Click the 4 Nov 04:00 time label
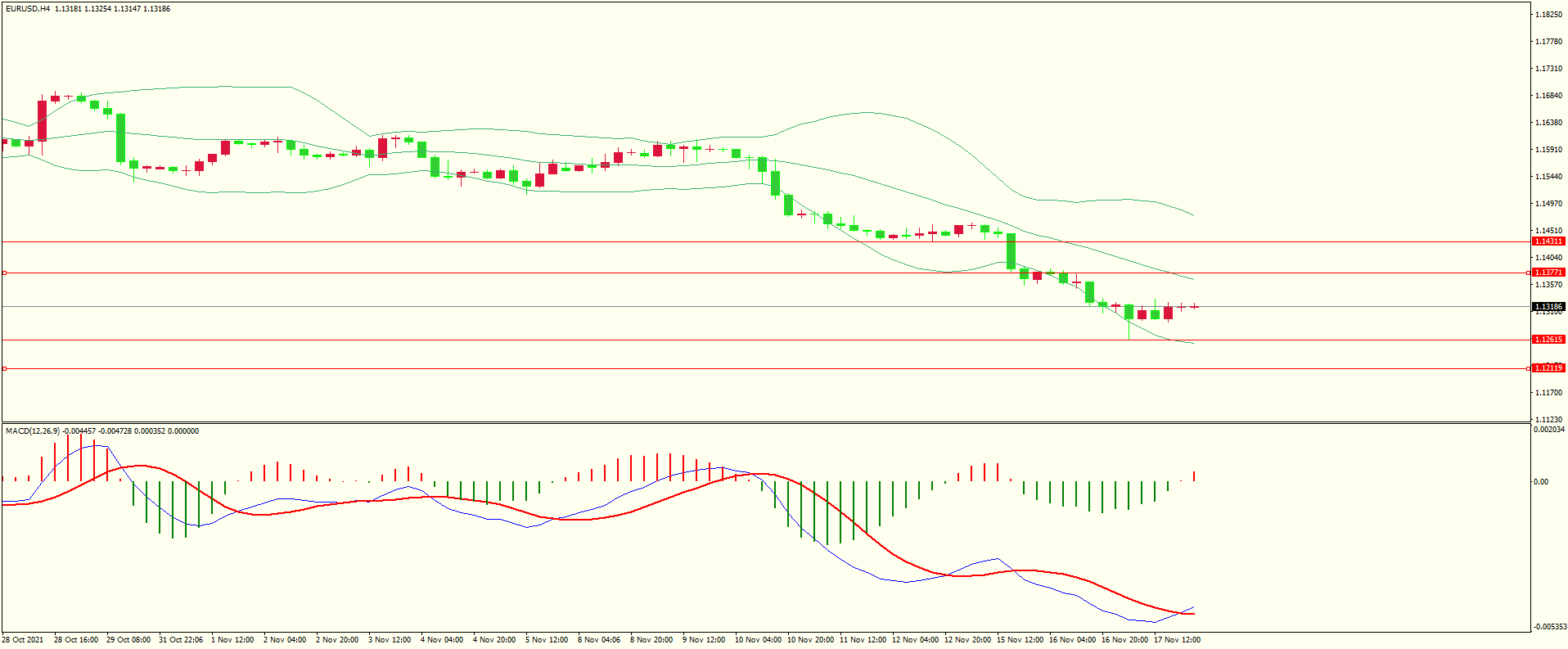This screenshot has width=1568, height=649. pyautogui.click(x=442, y=640)
